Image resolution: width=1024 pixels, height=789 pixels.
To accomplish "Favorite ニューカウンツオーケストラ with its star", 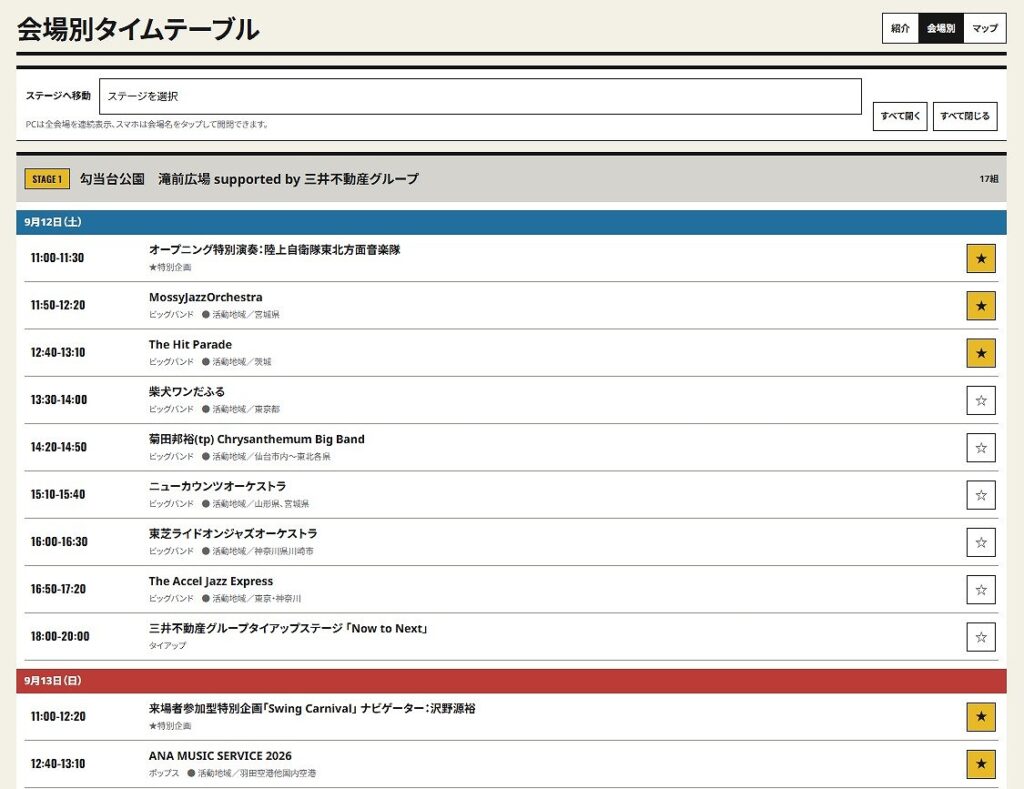I will (981, 495).
